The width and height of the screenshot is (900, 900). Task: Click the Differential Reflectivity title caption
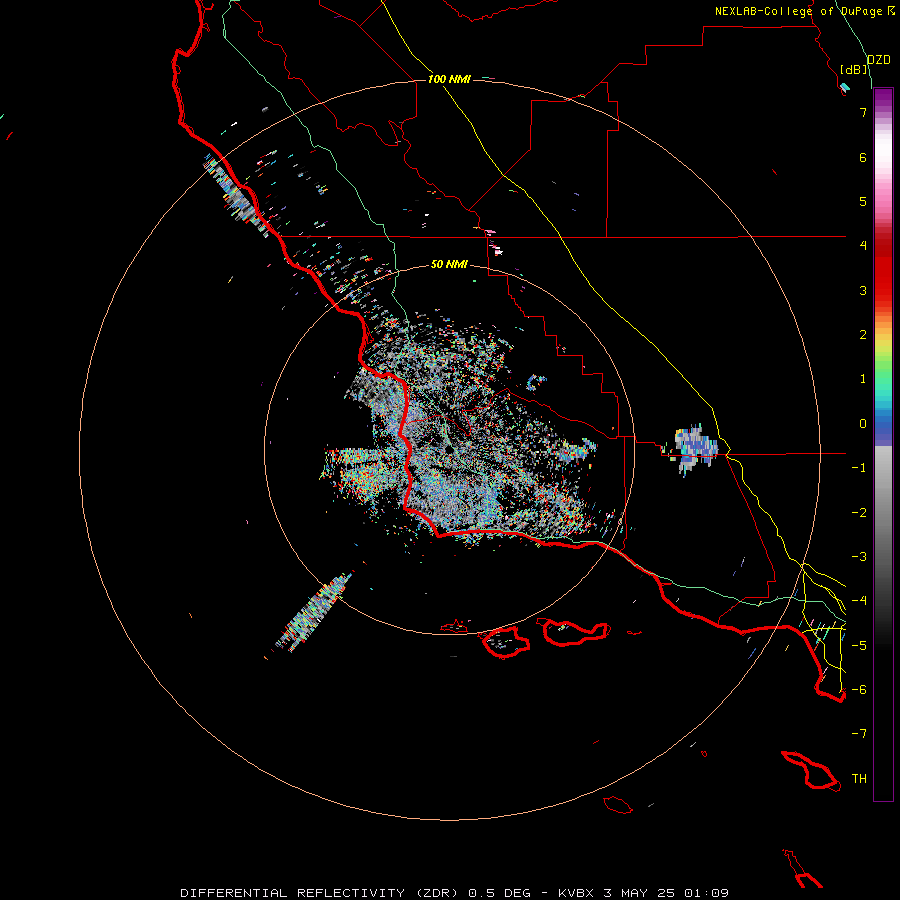(x=454, y=893)
